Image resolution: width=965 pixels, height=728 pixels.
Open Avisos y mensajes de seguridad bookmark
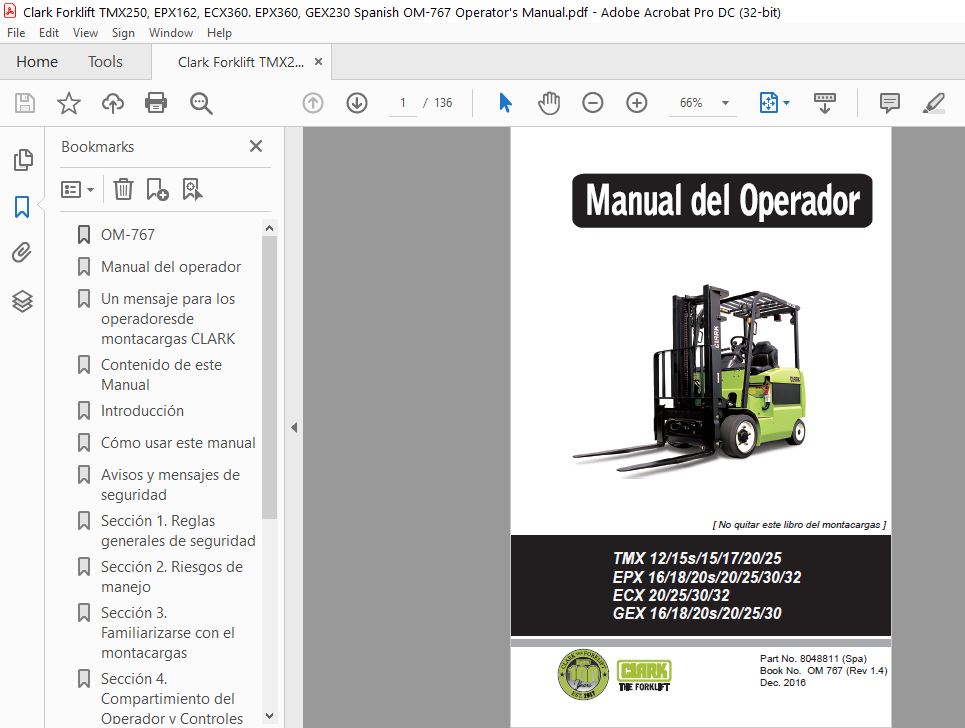click(170, 485)
